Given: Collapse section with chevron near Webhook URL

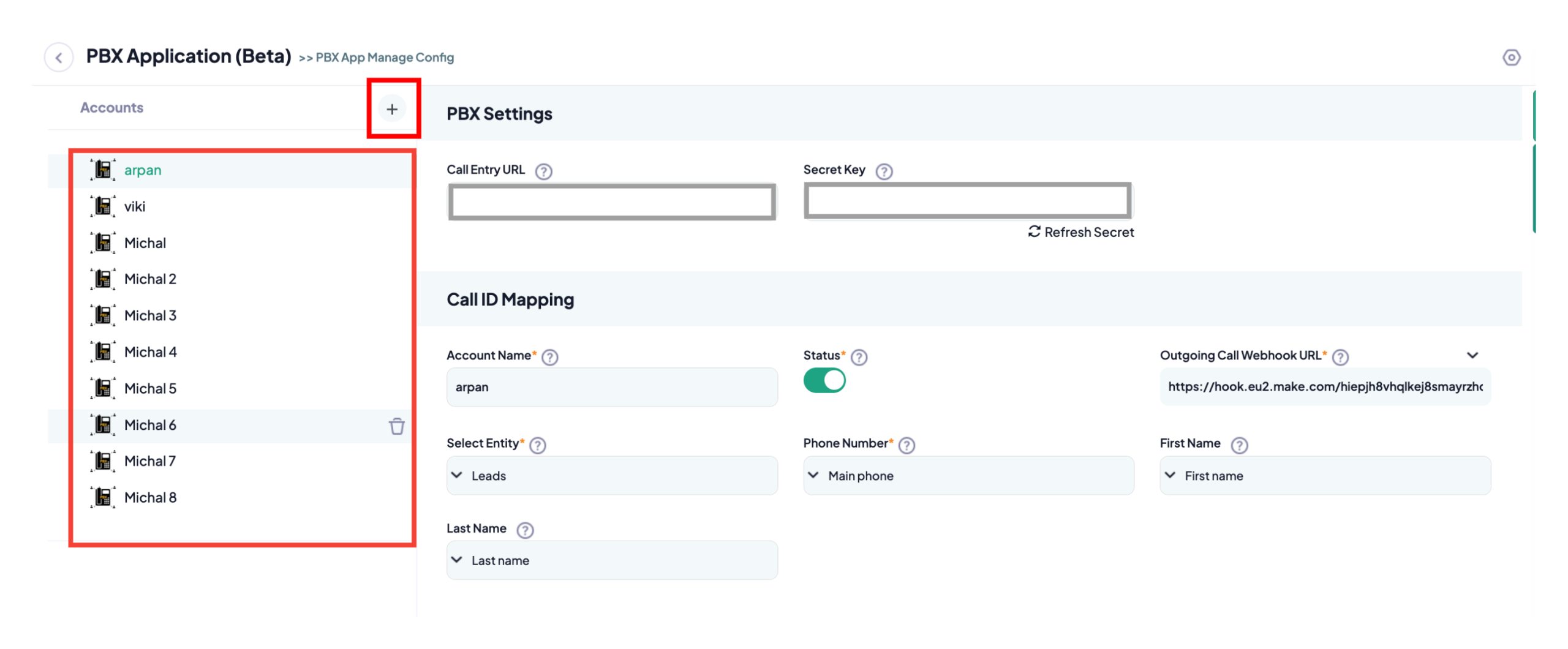Looking at the screenshot, I should [x=1472, y=355].
